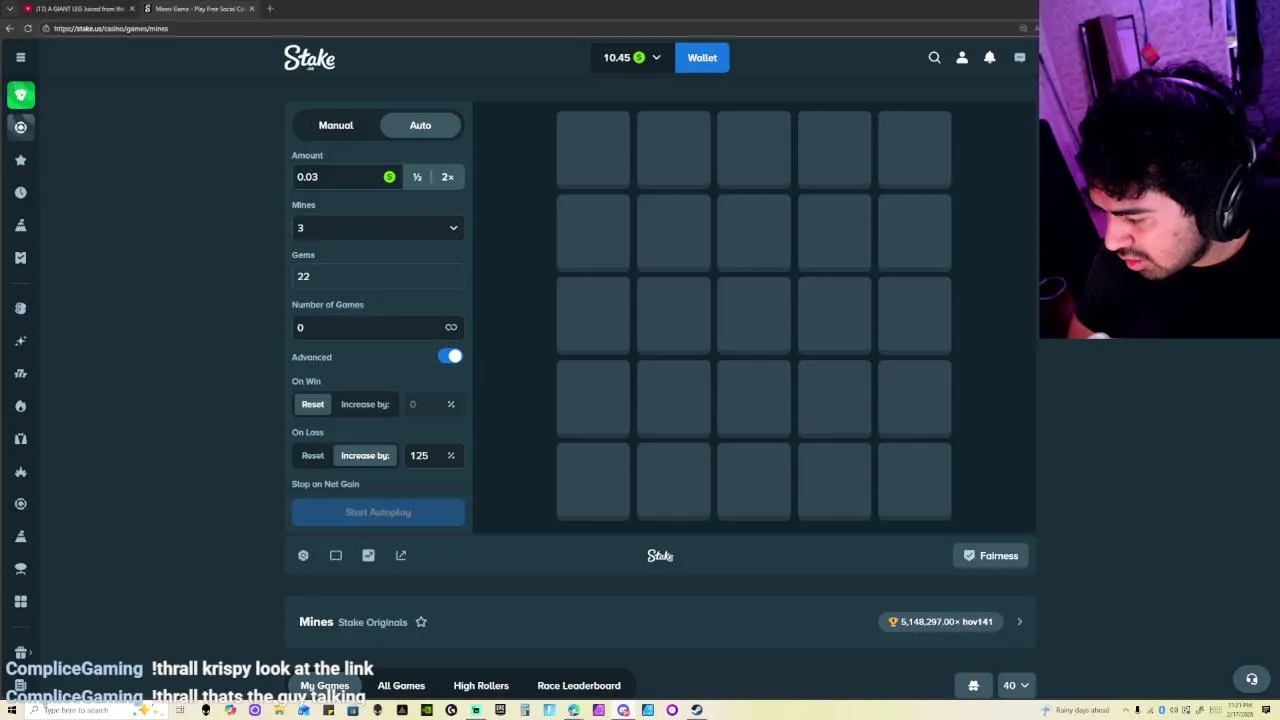Open the search magnifier in header

click(x=934, y=58)
